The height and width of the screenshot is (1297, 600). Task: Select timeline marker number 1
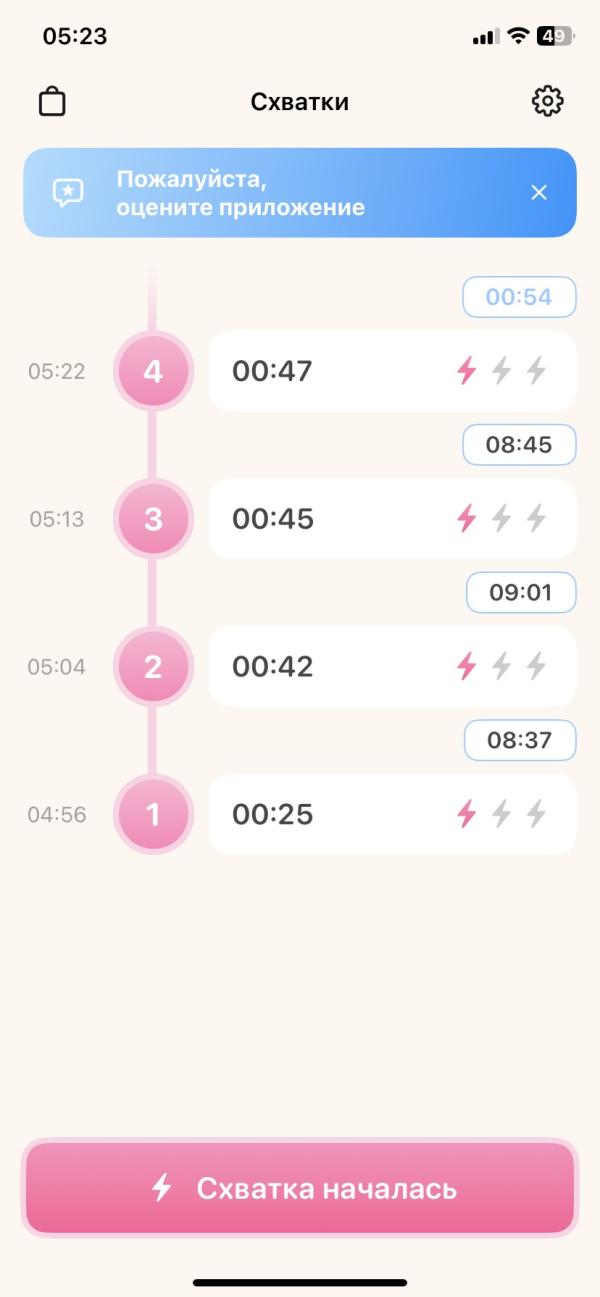point(153,814)
